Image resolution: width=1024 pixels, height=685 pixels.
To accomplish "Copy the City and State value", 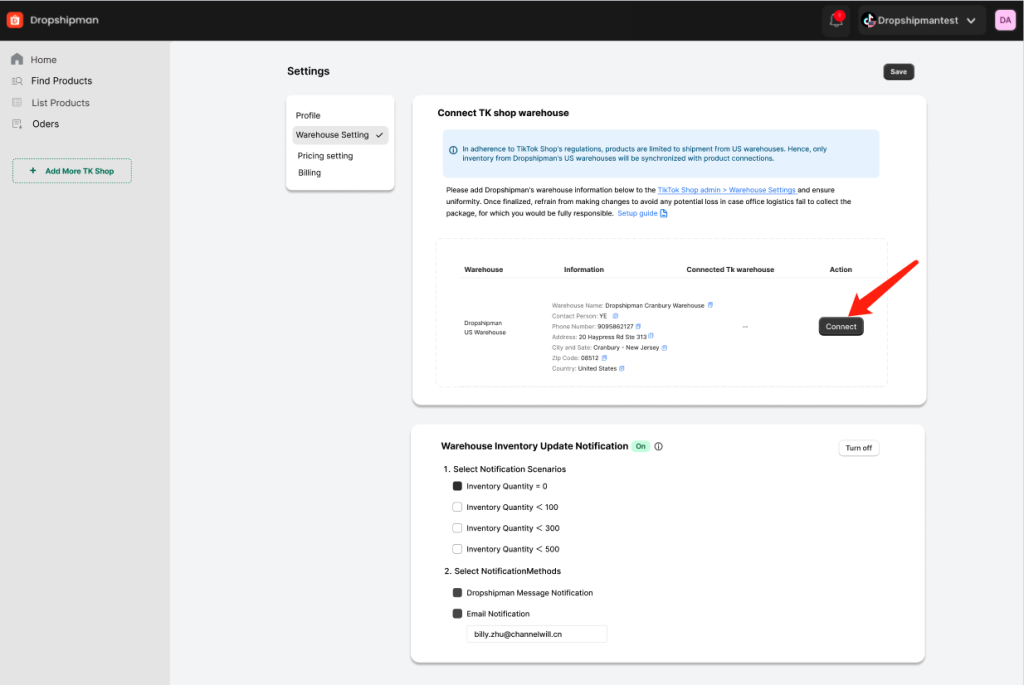I will tap(664, 347).
